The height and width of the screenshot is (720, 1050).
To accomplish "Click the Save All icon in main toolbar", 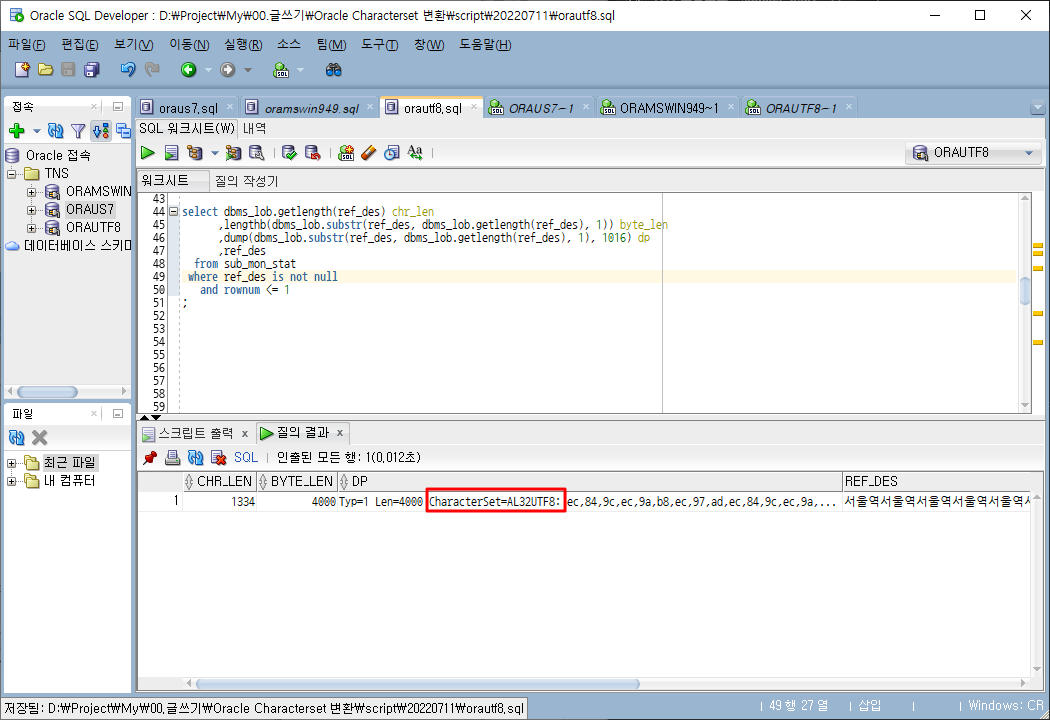I will [91, 69].
